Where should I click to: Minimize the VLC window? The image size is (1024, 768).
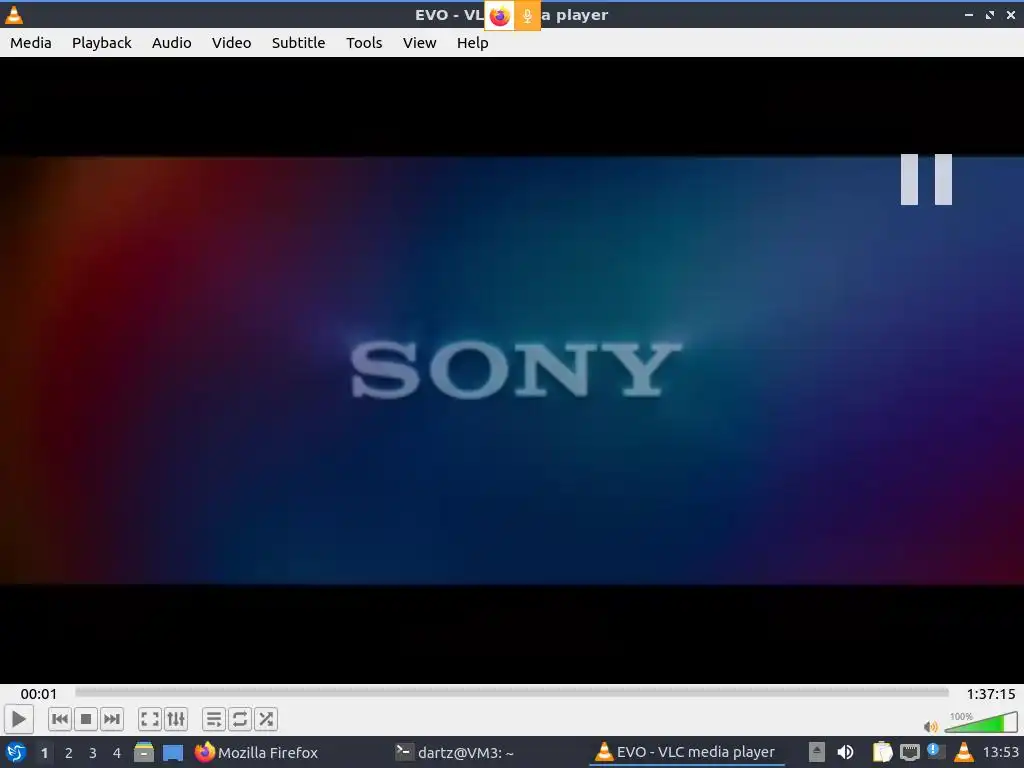969,15
